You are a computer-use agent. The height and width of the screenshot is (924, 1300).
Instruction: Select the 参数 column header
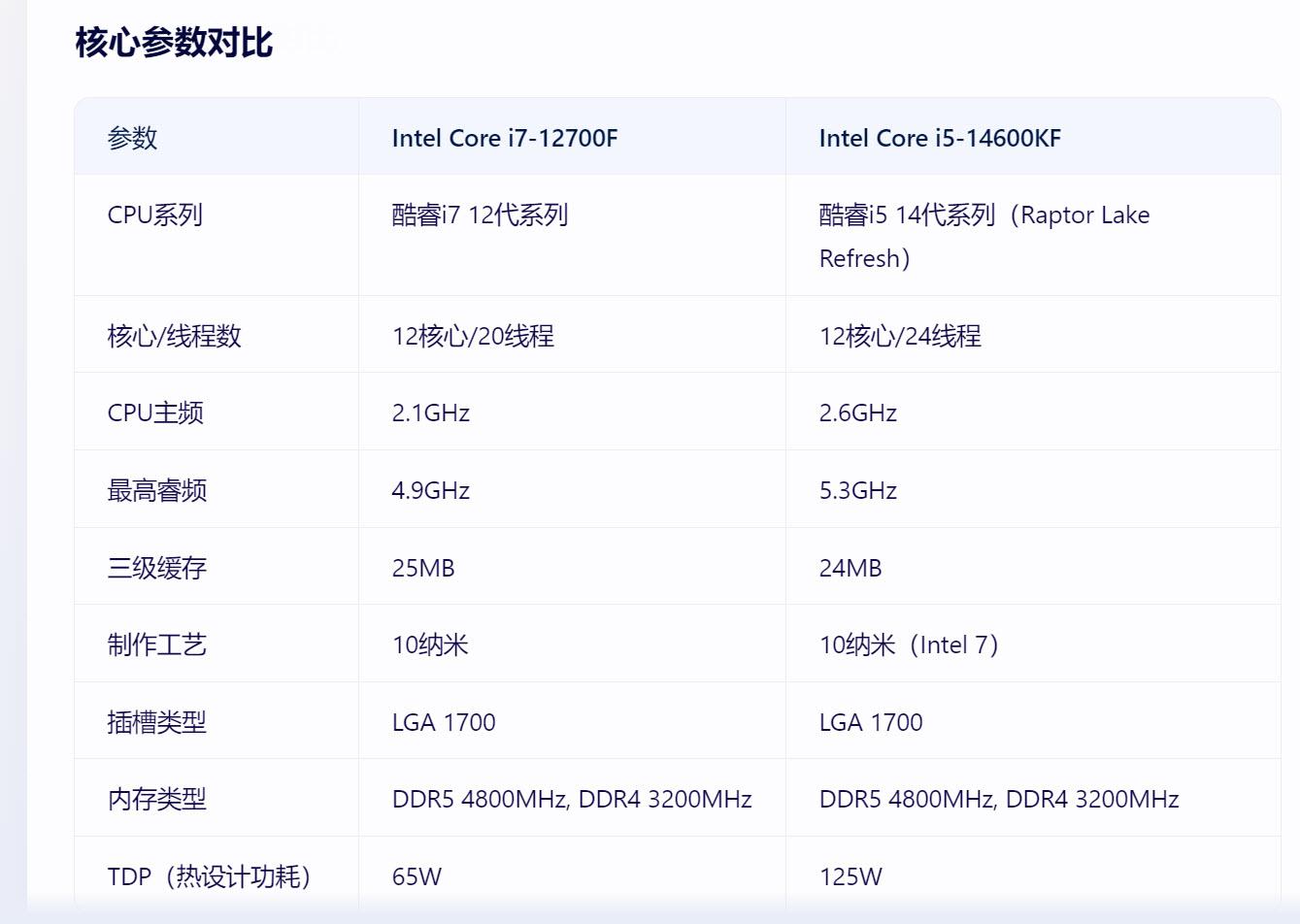[132, 138]
